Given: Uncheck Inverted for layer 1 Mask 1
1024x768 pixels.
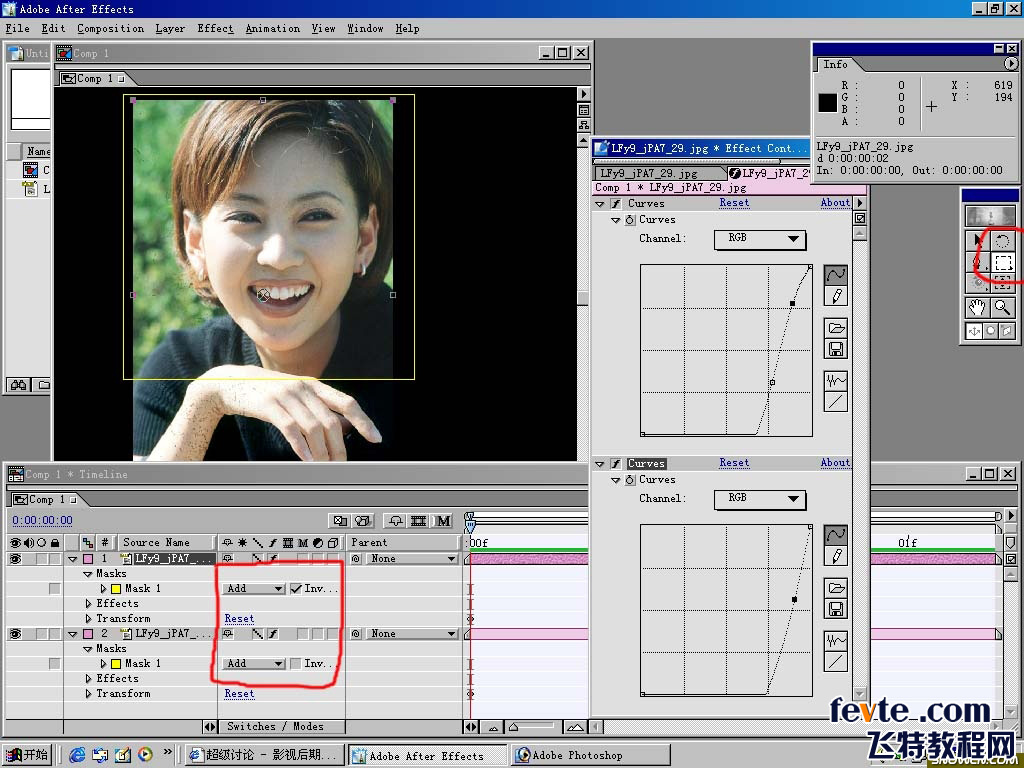Looking at the screenshot, I should [296, 588].
